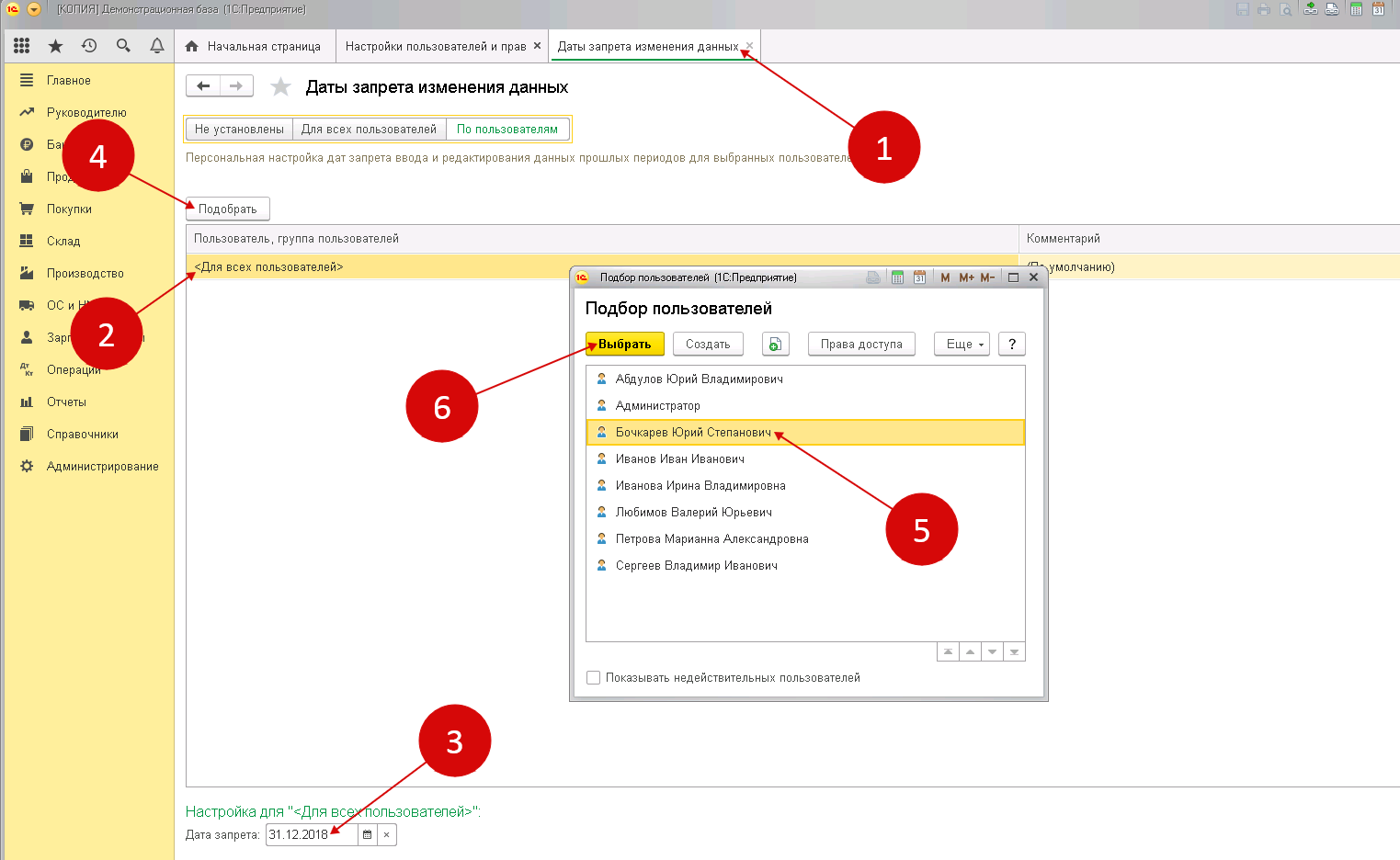
Task: Click main window Print preview icon
Action: point(1286,9)
